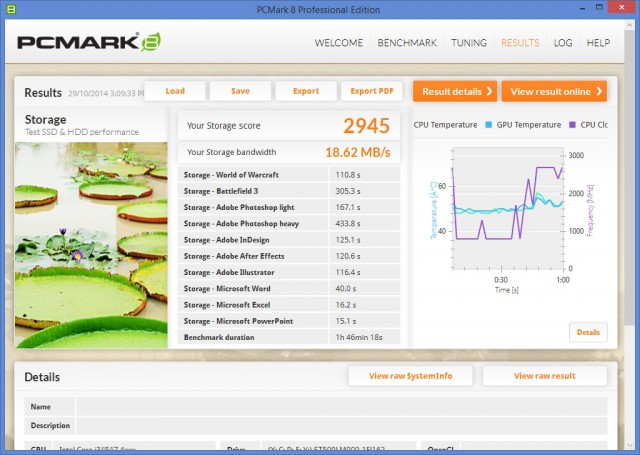Image resolution: width=640 pixels, height=455 pixels.
Task: Click the CPU Temperature legend label
Action: [445, 125]
